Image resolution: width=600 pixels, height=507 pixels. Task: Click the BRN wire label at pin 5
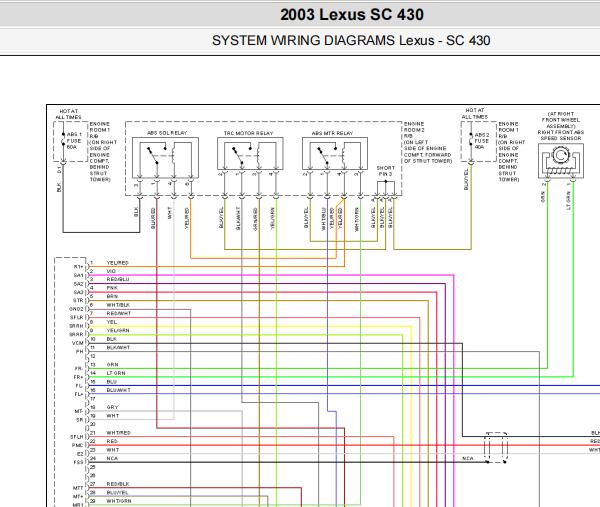click(x=112, y=296)
